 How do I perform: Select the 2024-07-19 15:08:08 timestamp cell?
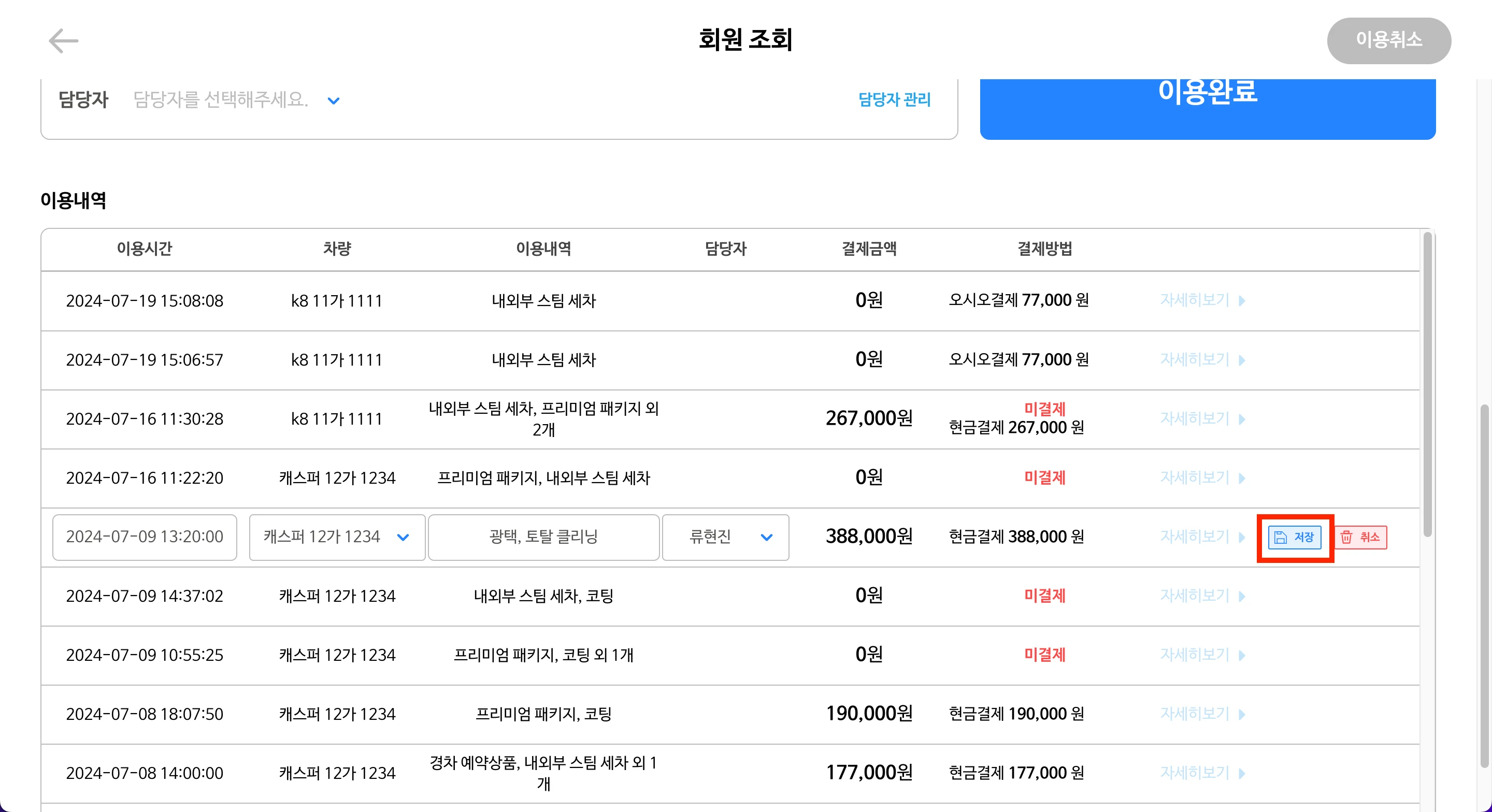145,300
